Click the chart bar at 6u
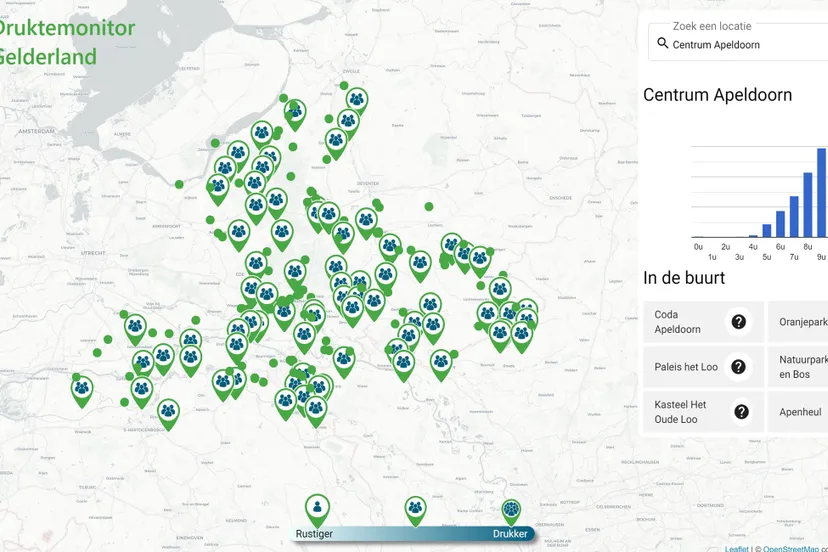This screenshot has height=552, width=828. coord(780,224)
